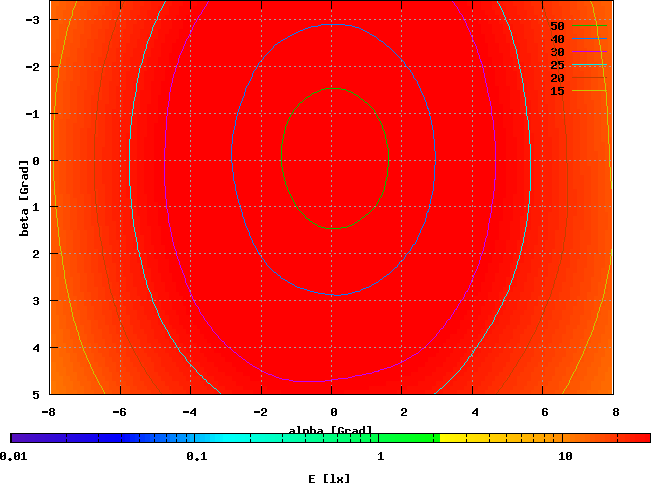Image resolution: width=651 pixels, height=483 pixels.
Task: Click the legend entry labeled 30
Action: point(557,52)
